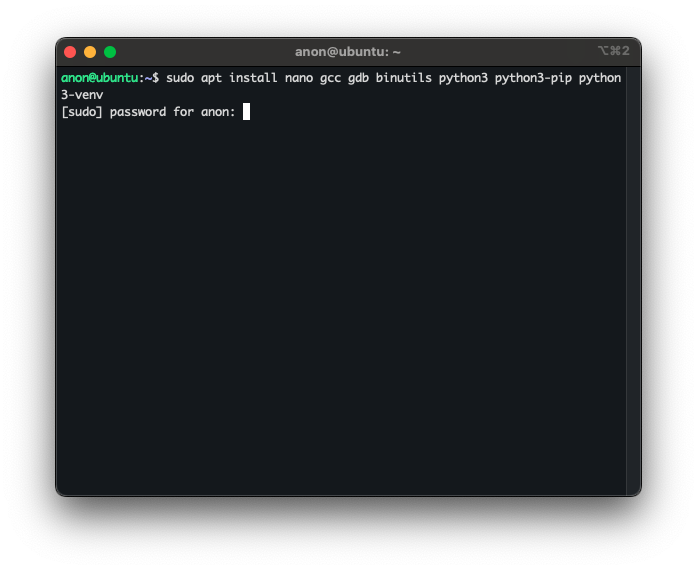Click the word sudo in the command
697x570 pixels.
[180, 78]
